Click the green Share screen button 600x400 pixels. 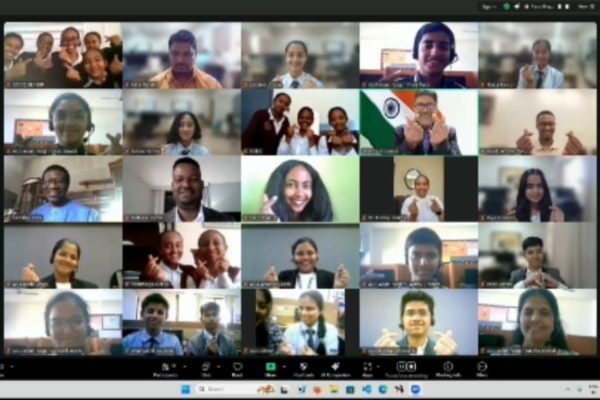click(270, 368)
